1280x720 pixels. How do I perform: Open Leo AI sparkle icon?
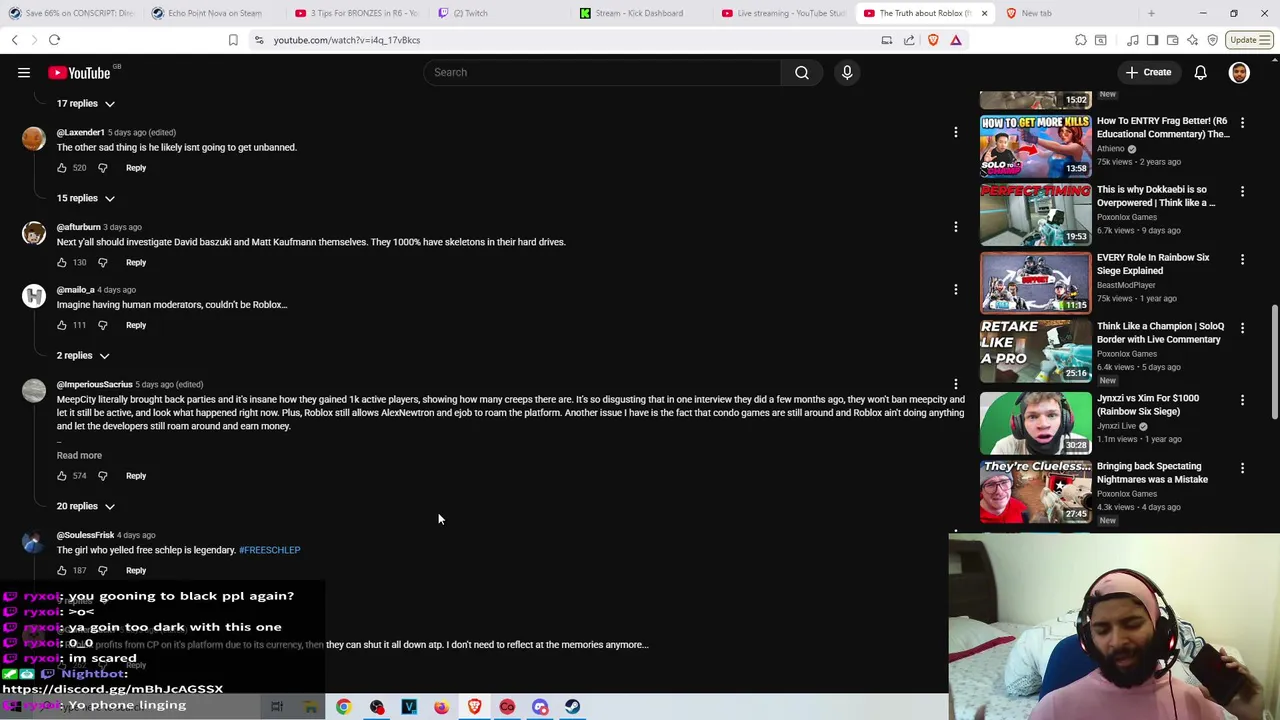1192,40
